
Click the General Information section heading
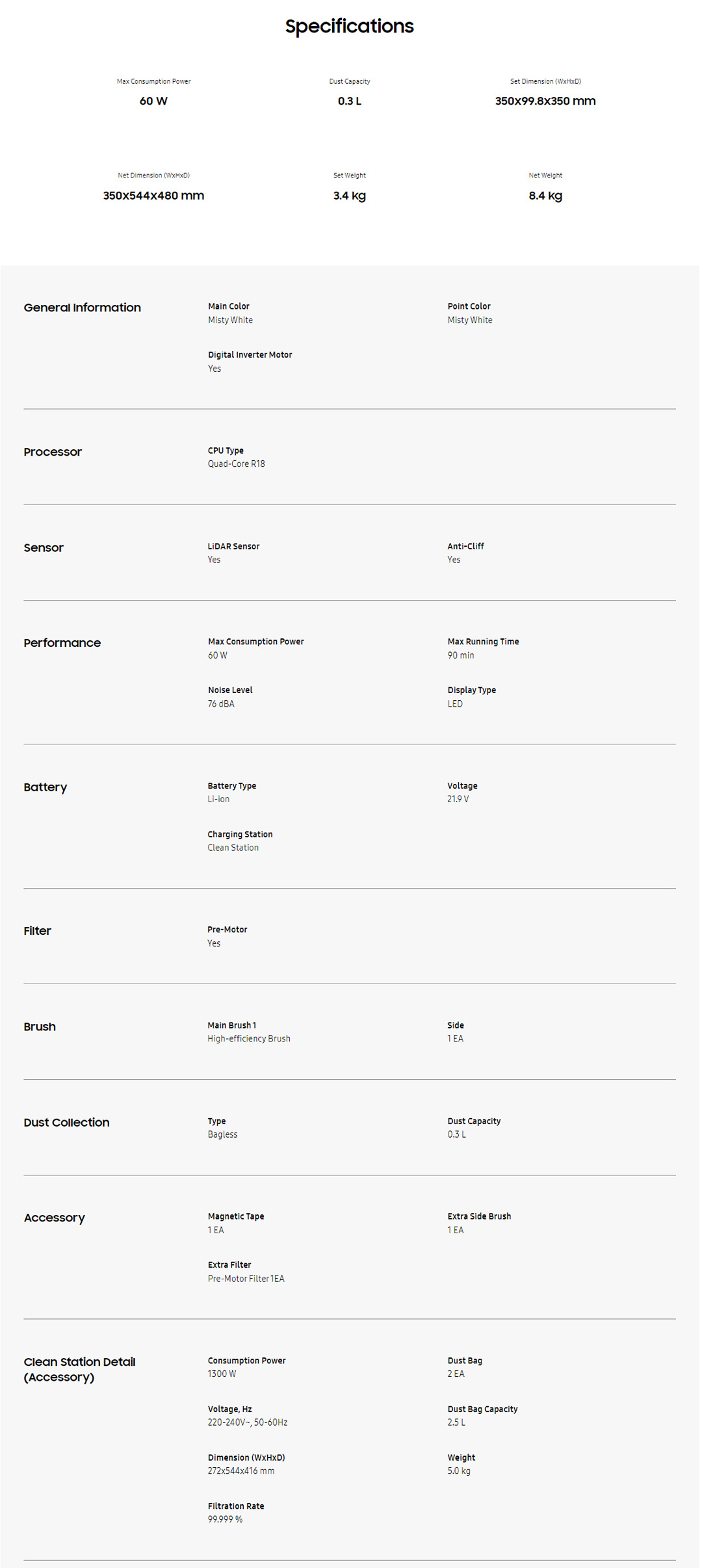tap(82, 307)
